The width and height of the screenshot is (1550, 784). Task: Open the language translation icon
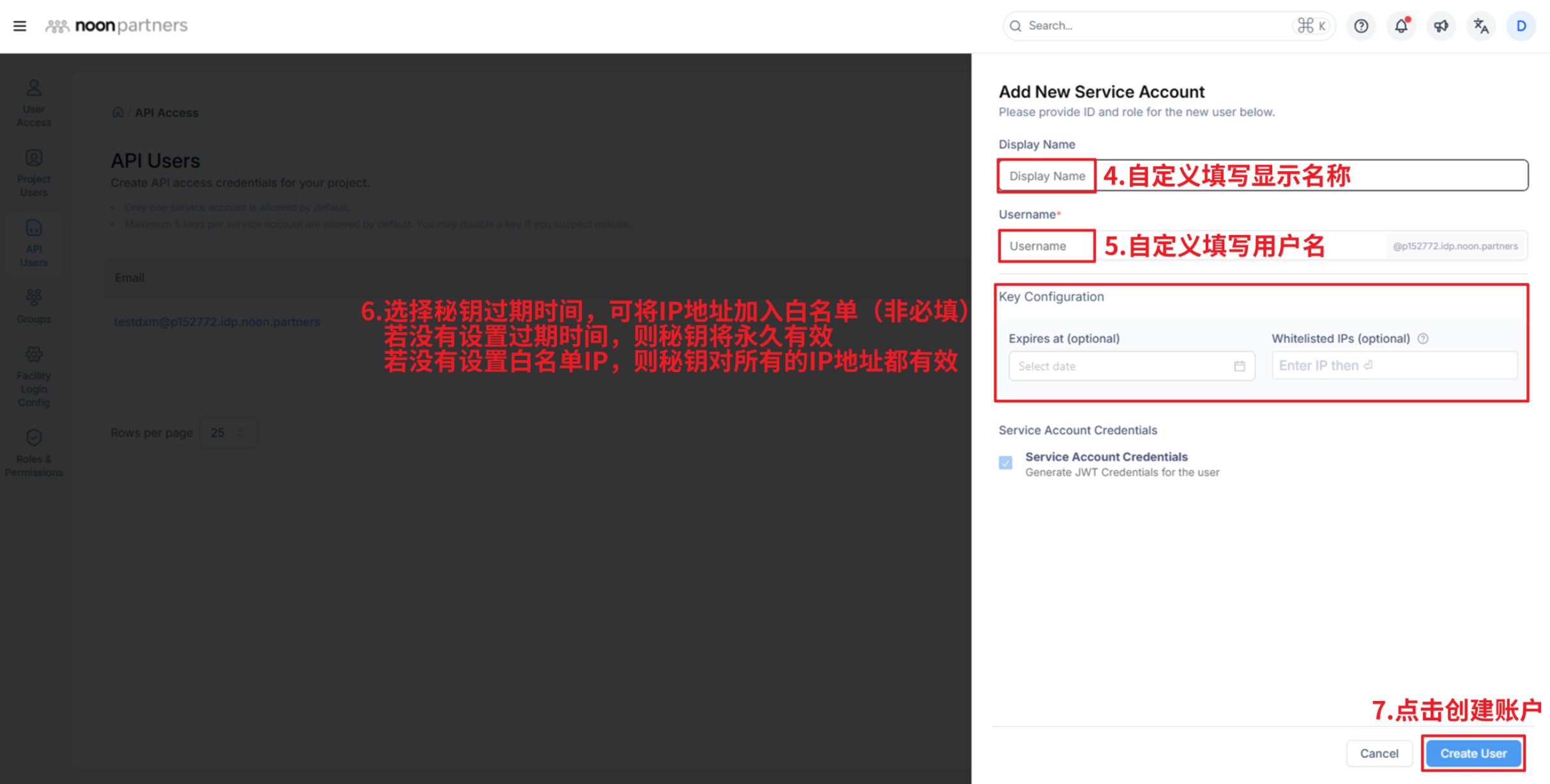1481,26
